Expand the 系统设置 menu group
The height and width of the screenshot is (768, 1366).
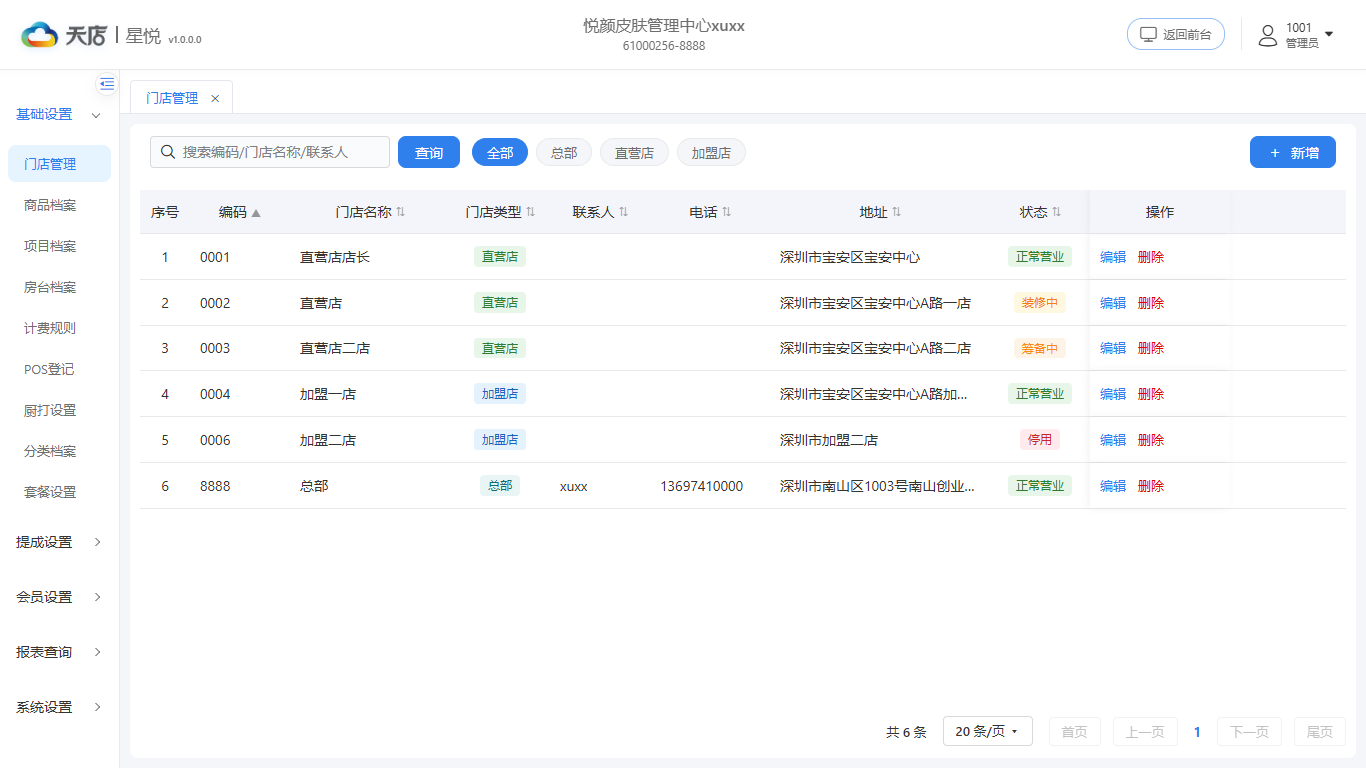click(x=59, y=707)
